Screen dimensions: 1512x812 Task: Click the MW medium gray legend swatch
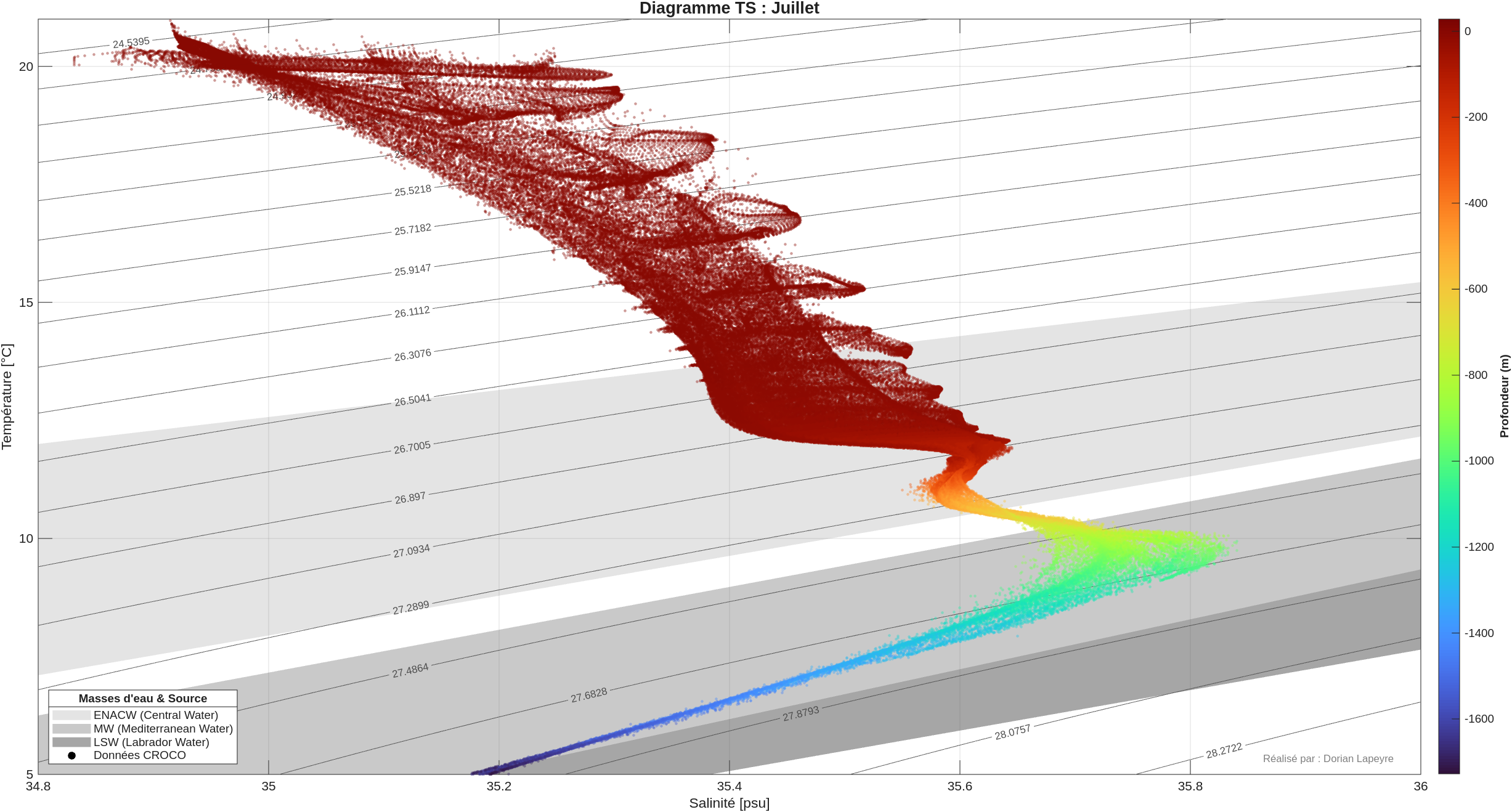(x=71, y=729)
